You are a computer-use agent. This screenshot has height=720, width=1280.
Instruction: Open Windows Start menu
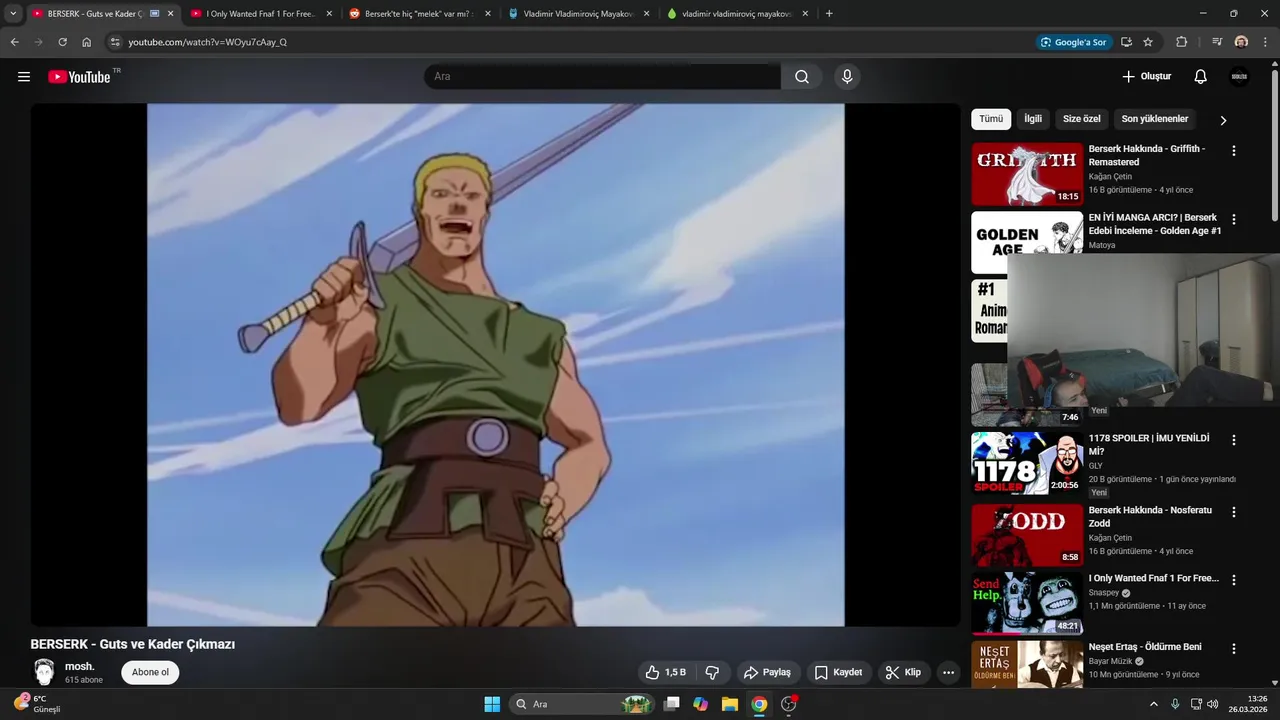tap(492, 704)
